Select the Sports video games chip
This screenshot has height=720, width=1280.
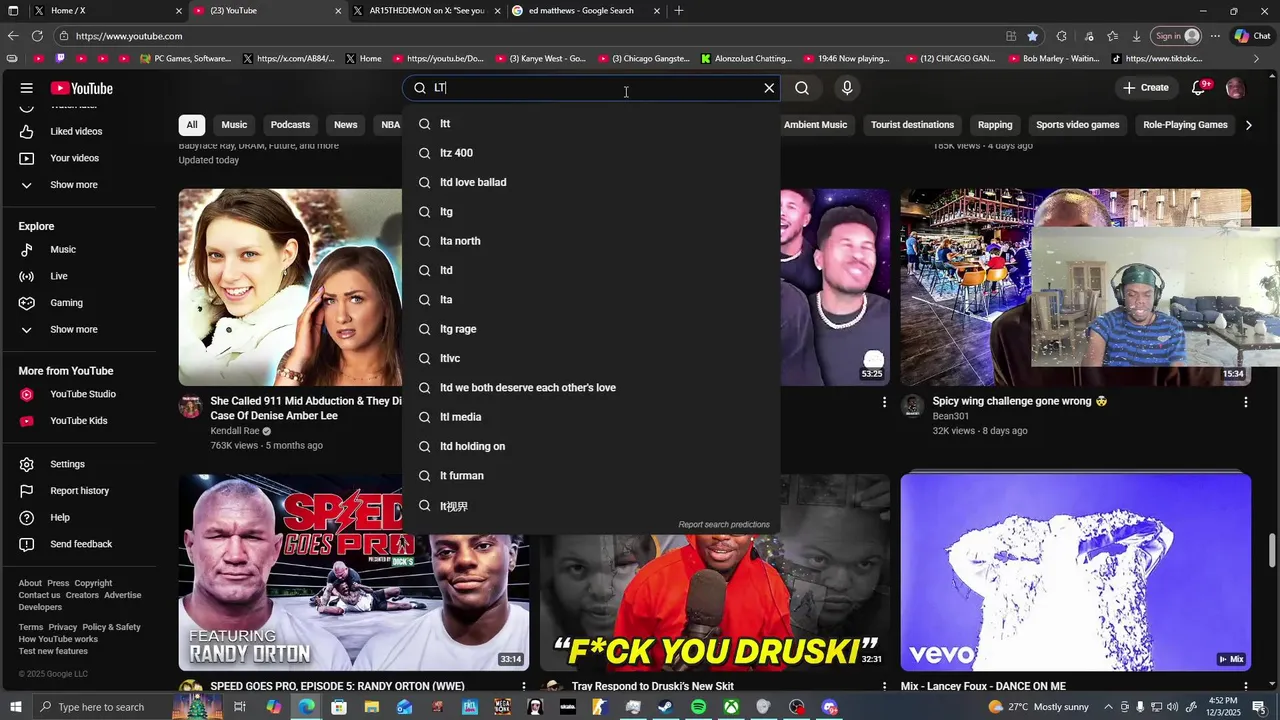click(1078, 125)
